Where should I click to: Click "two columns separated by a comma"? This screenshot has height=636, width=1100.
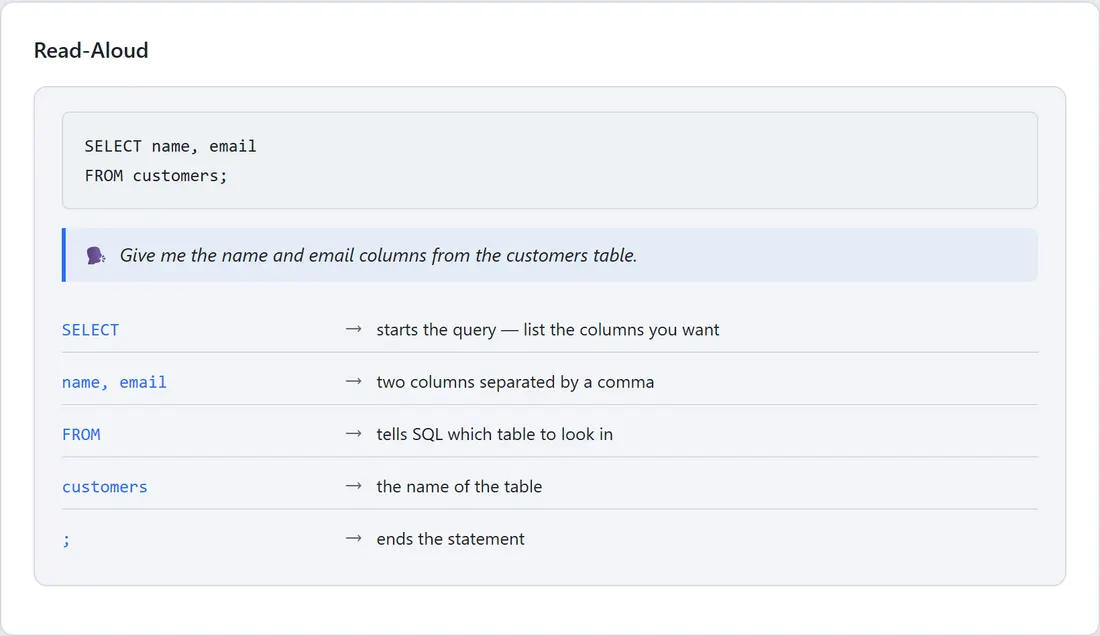515,382
